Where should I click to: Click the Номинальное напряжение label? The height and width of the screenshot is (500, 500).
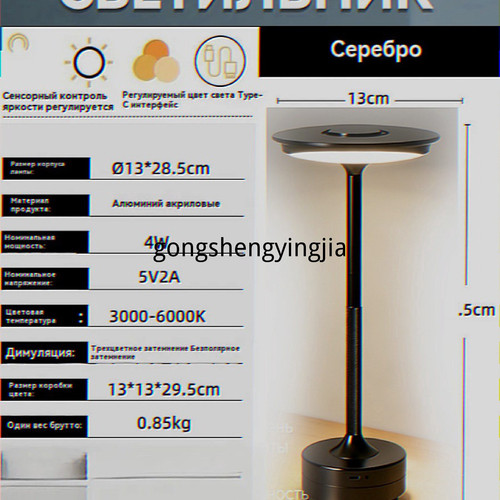tap(45, 279)
